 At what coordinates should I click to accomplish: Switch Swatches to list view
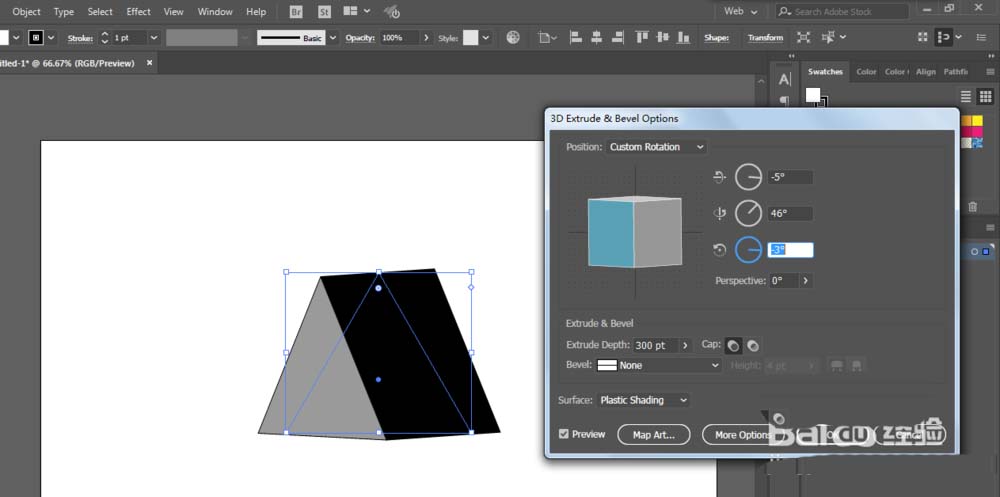coord(966,96)
